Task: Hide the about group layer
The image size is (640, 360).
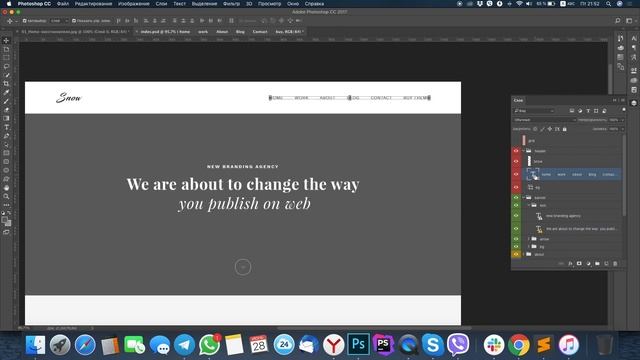Action: pos(516,254)
